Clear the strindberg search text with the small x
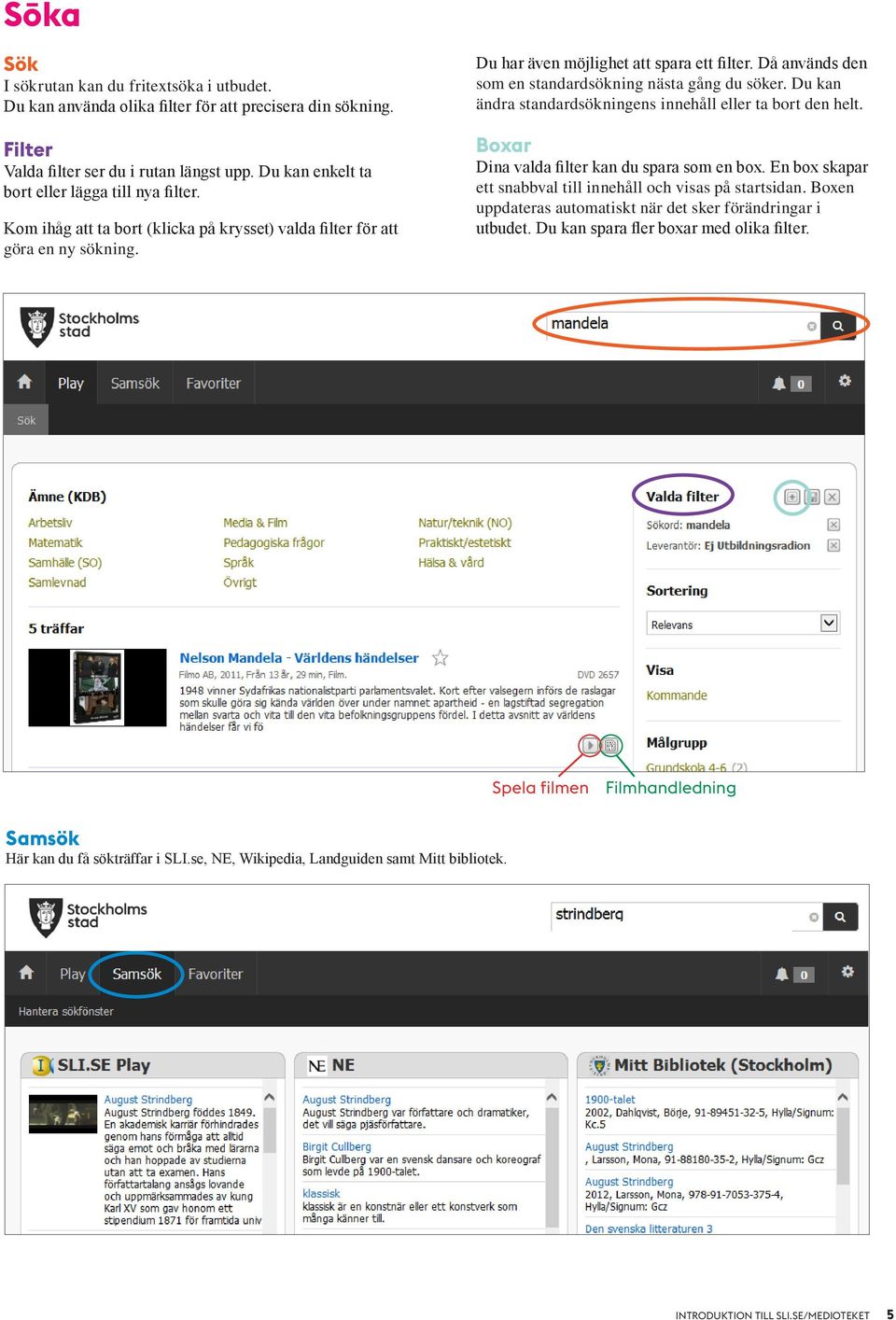Image resolution: width=896 pixels, height=1320 pixels. [814, 917]
